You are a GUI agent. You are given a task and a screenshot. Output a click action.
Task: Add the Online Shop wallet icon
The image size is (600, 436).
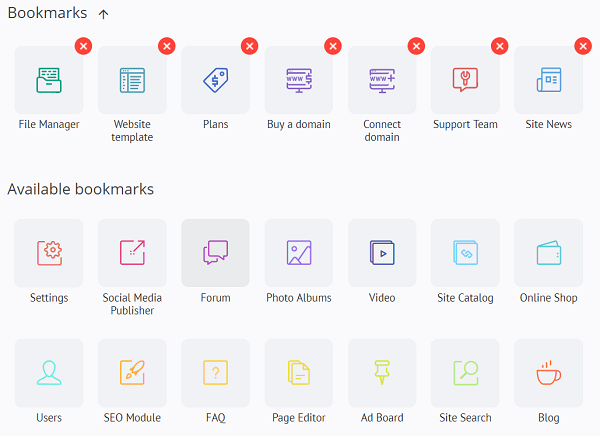[x=549, y=253]
